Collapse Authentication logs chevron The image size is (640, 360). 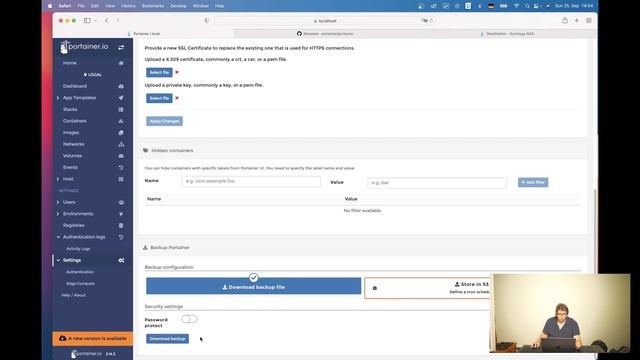pyautogui.click(x=58, y=237)
